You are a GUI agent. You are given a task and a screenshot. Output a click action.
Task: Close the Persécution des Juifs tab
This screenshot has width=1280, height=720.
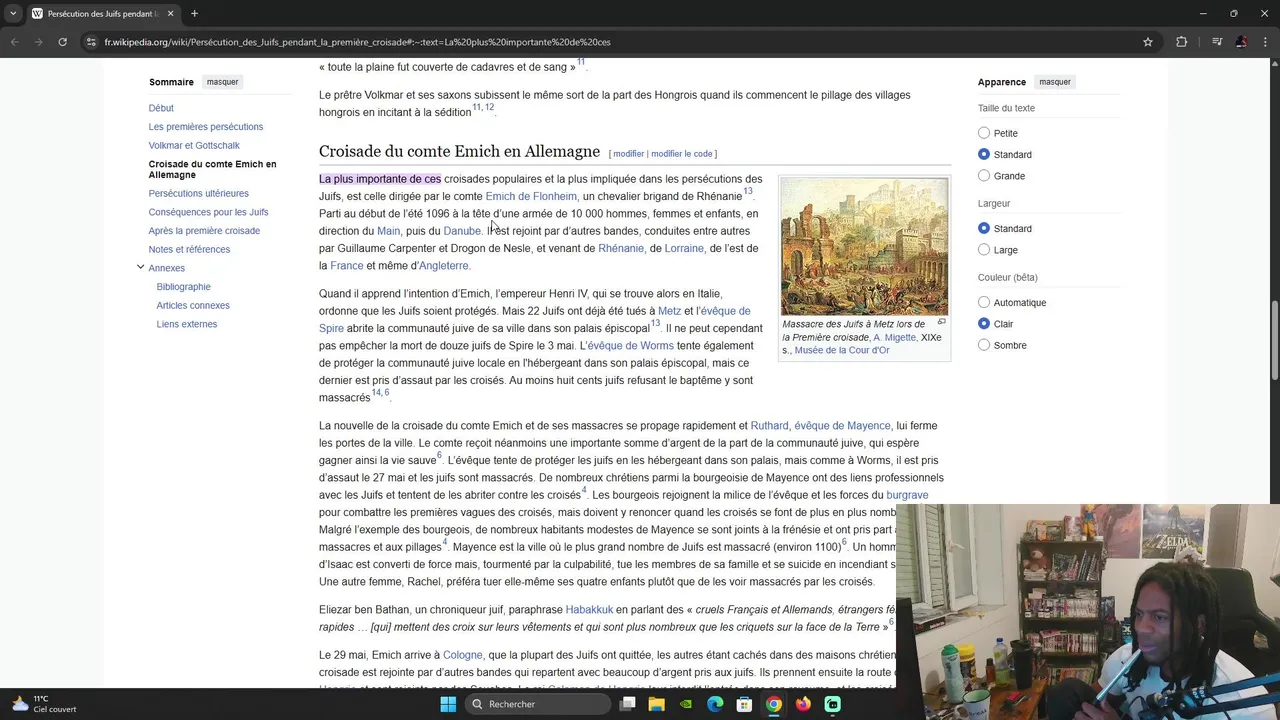point(170,14)
